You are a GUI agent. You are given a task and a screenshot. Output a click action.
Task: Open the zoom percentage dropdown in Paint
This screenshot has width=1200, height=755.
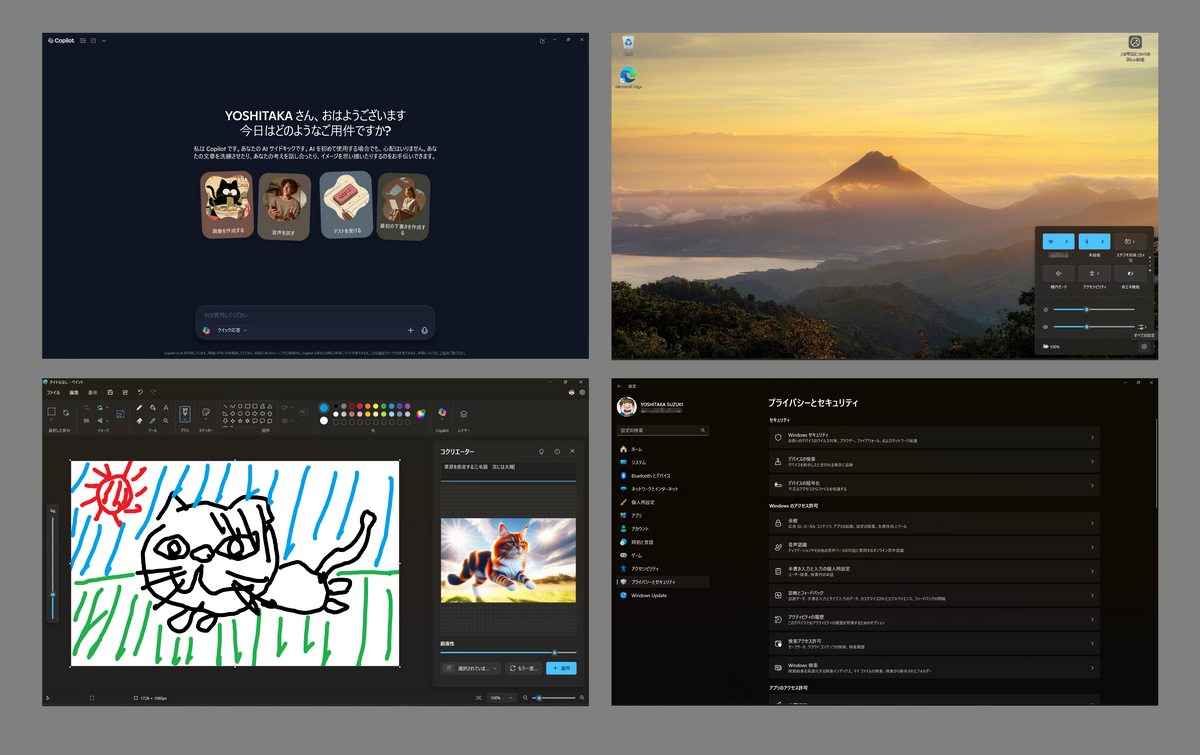coord(502,698)
